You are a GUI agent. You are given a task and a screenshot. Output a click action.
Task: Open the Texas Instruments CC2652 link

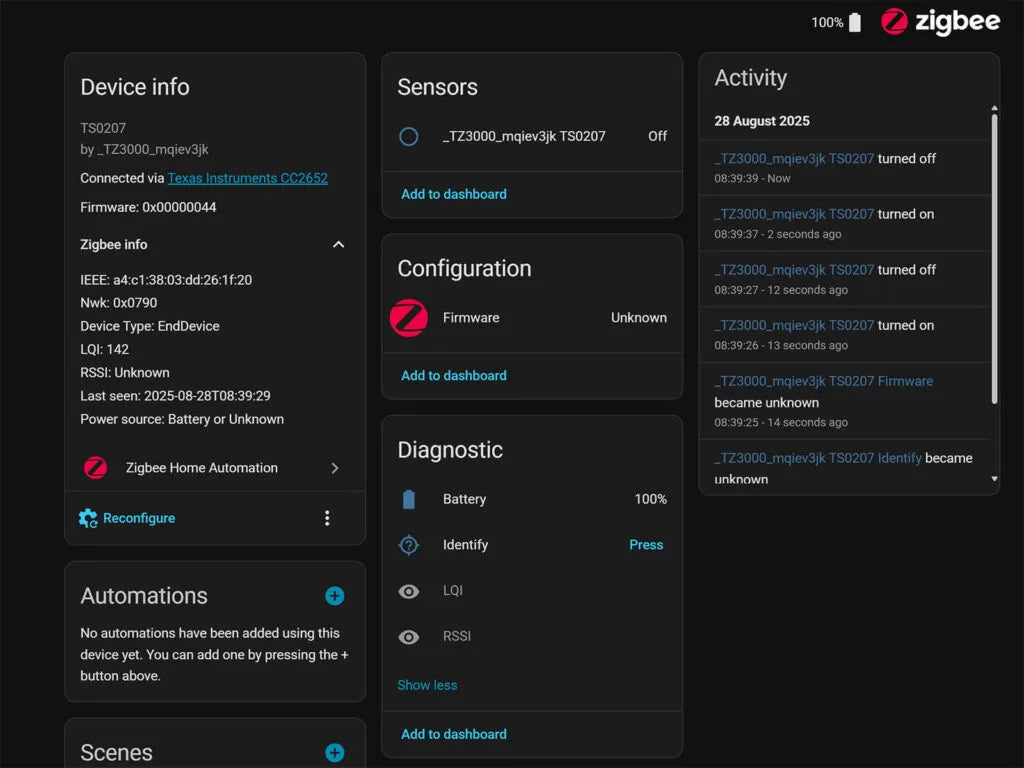click(247, 178)
